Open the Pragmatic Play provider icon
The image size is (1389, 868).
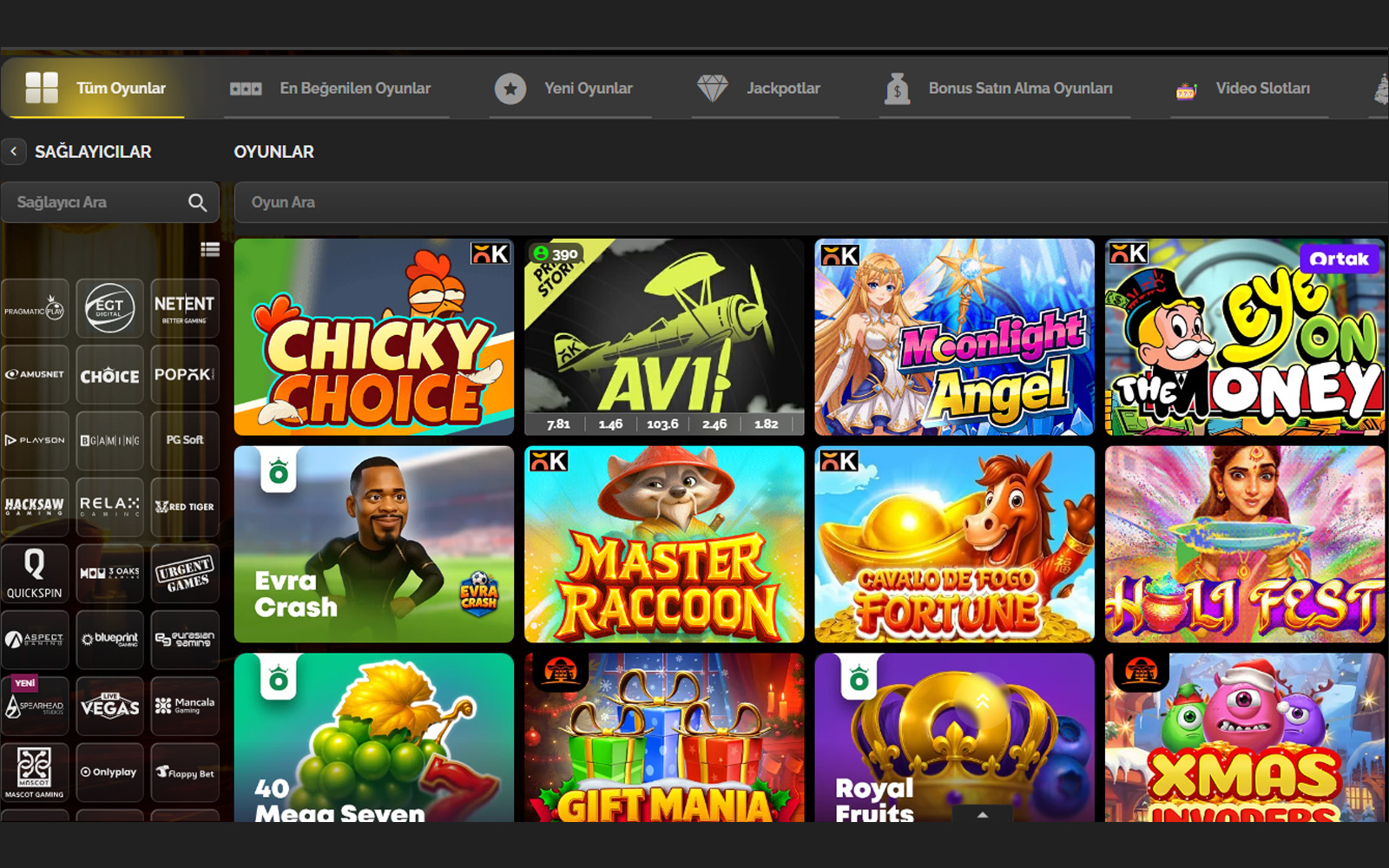point(35,308)
